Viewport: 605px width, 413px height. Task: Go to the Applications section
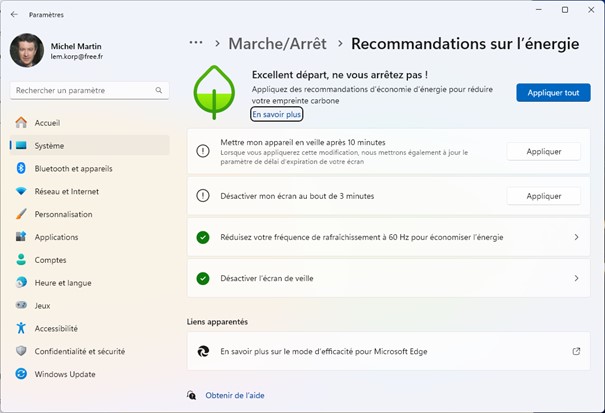point(56,237)
